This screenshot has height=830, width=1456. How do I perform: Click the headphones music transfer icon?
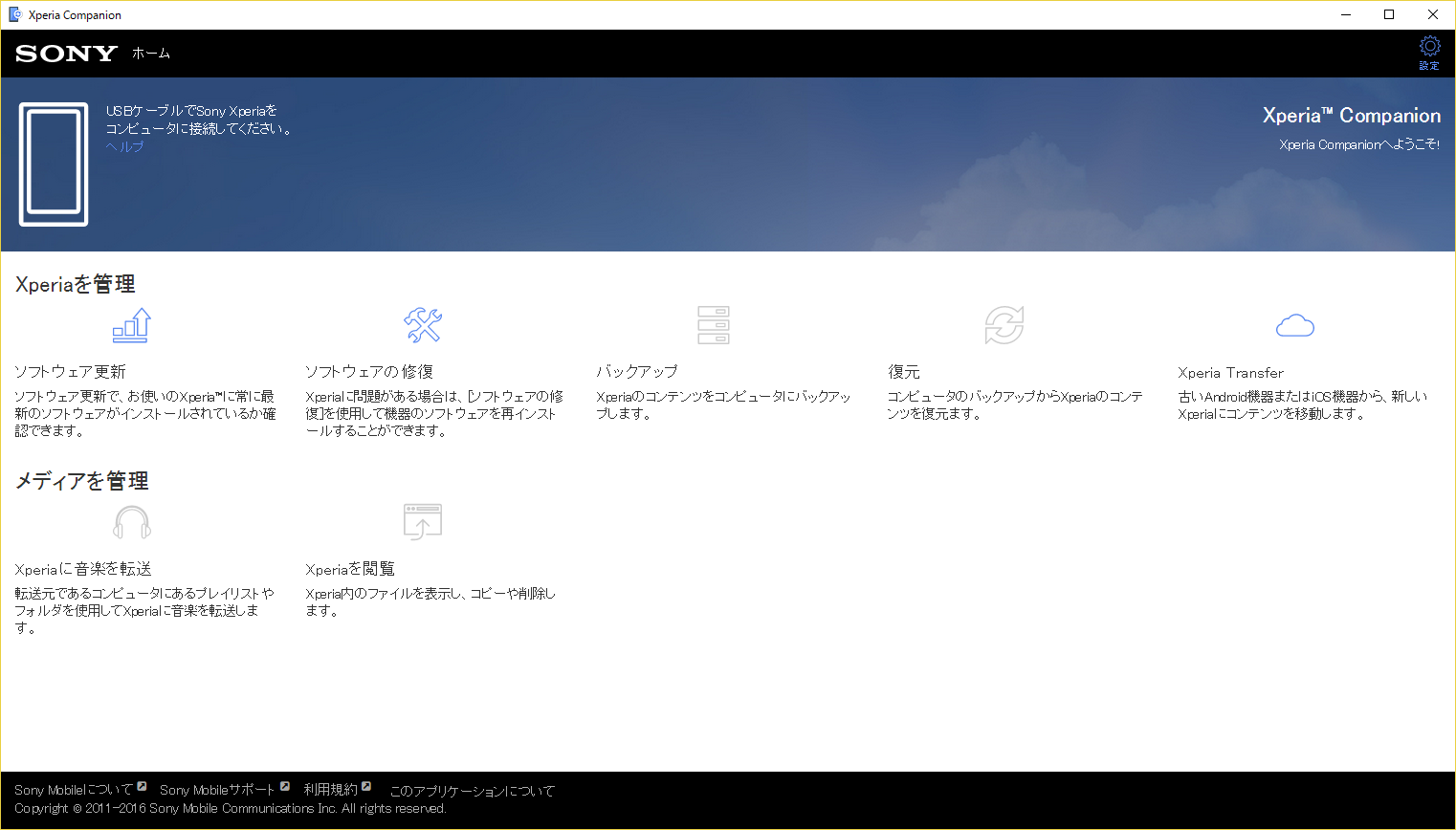click(132, 522)
